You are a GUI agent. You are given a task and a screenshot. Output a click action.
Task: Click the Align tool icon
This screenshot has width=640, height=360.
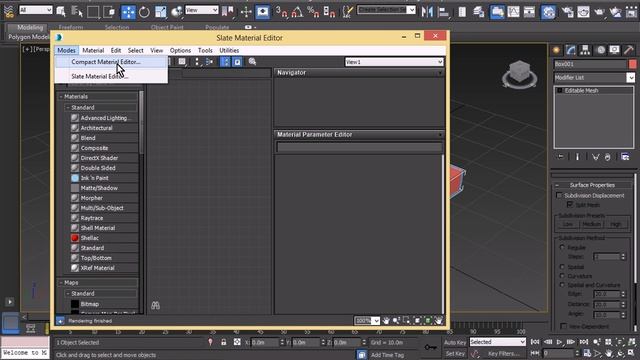point(443,12)
